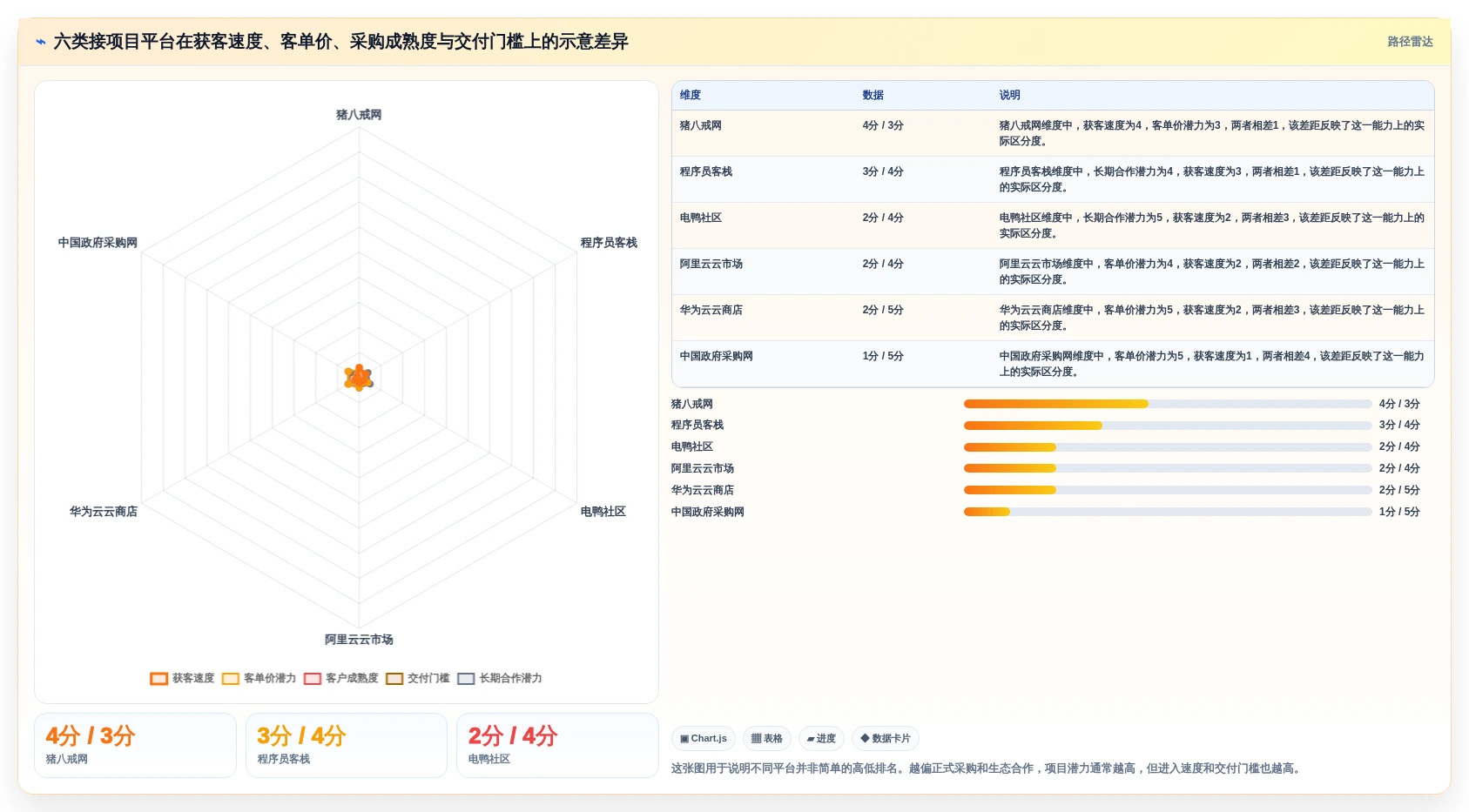Click the 华为云云商店 progress bar

pos(1168,490)
